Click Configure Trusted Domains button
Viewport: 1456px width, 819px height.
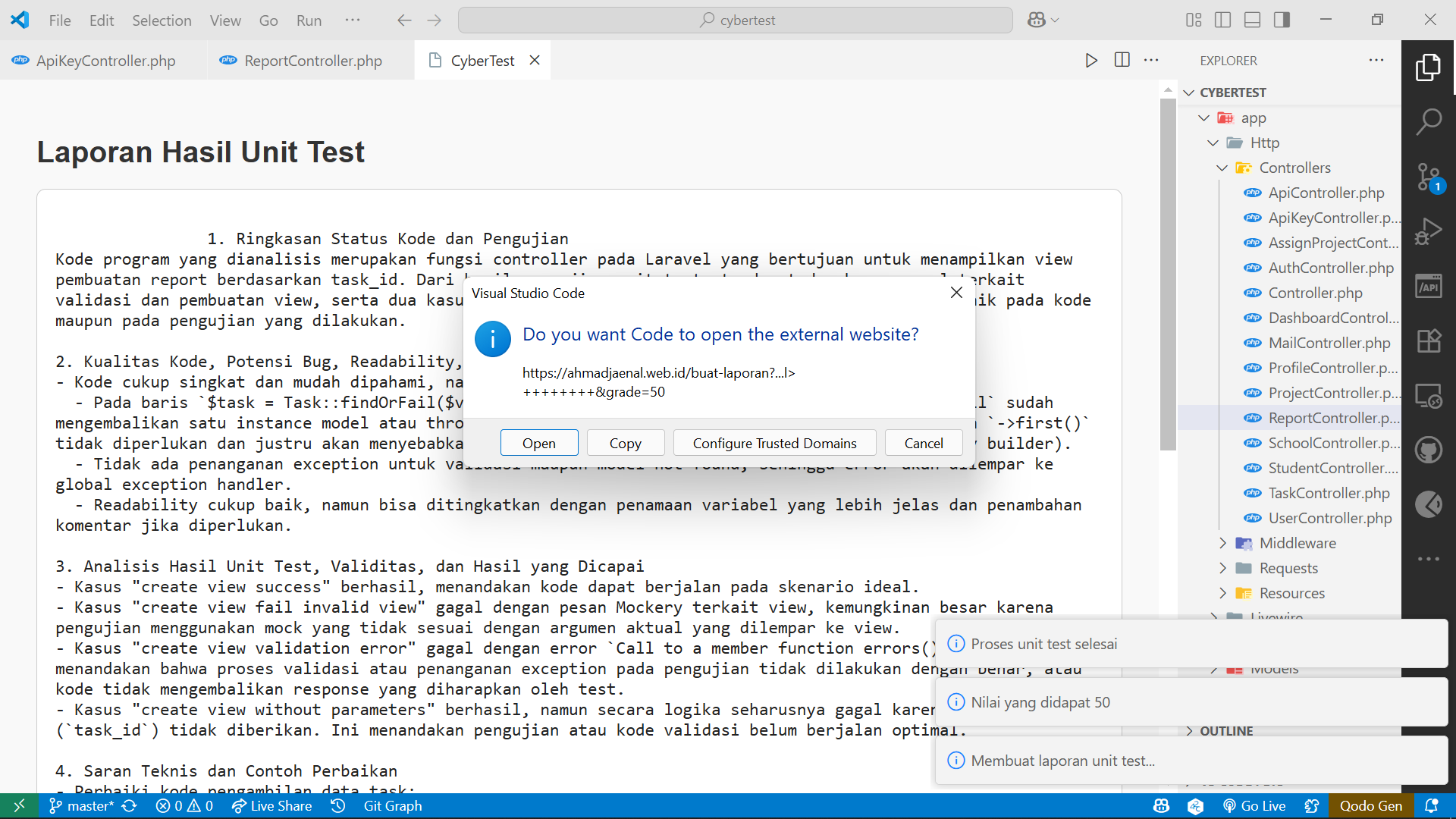tap(774, 443)
